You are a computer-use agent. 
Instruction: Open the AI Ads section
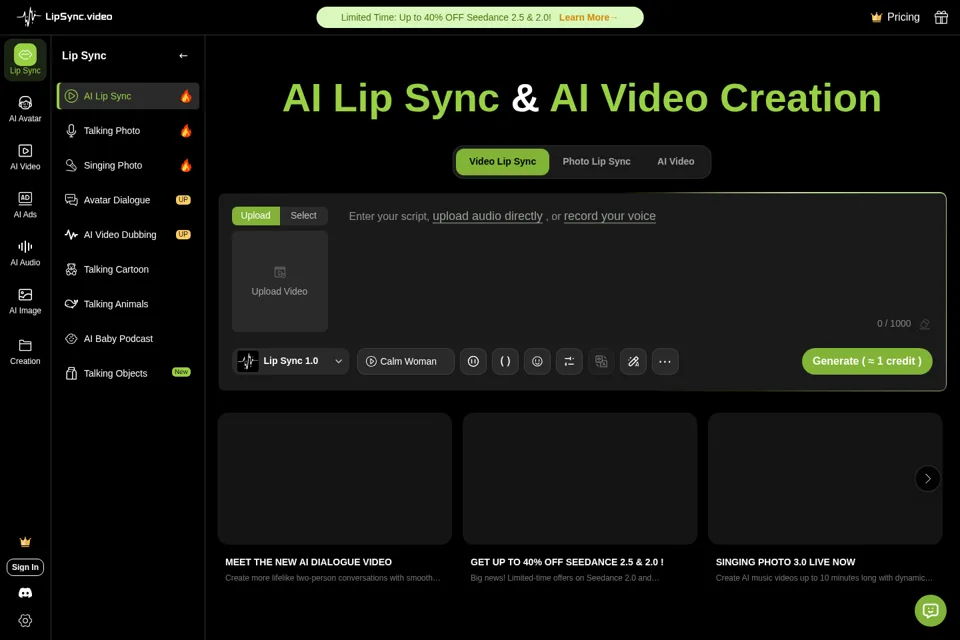click(25, 205)
